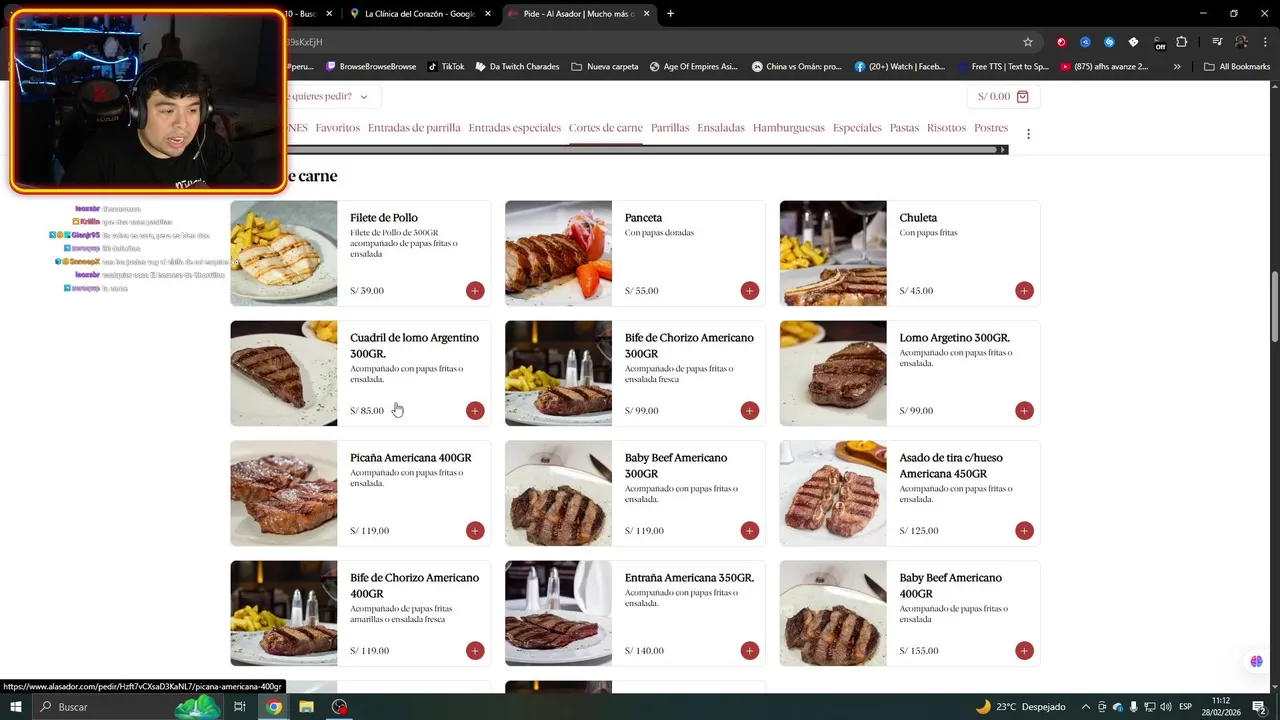Click the Shazam extension icon
Viewport: 1280px width, 720px height.
(x=1109, y=42)
